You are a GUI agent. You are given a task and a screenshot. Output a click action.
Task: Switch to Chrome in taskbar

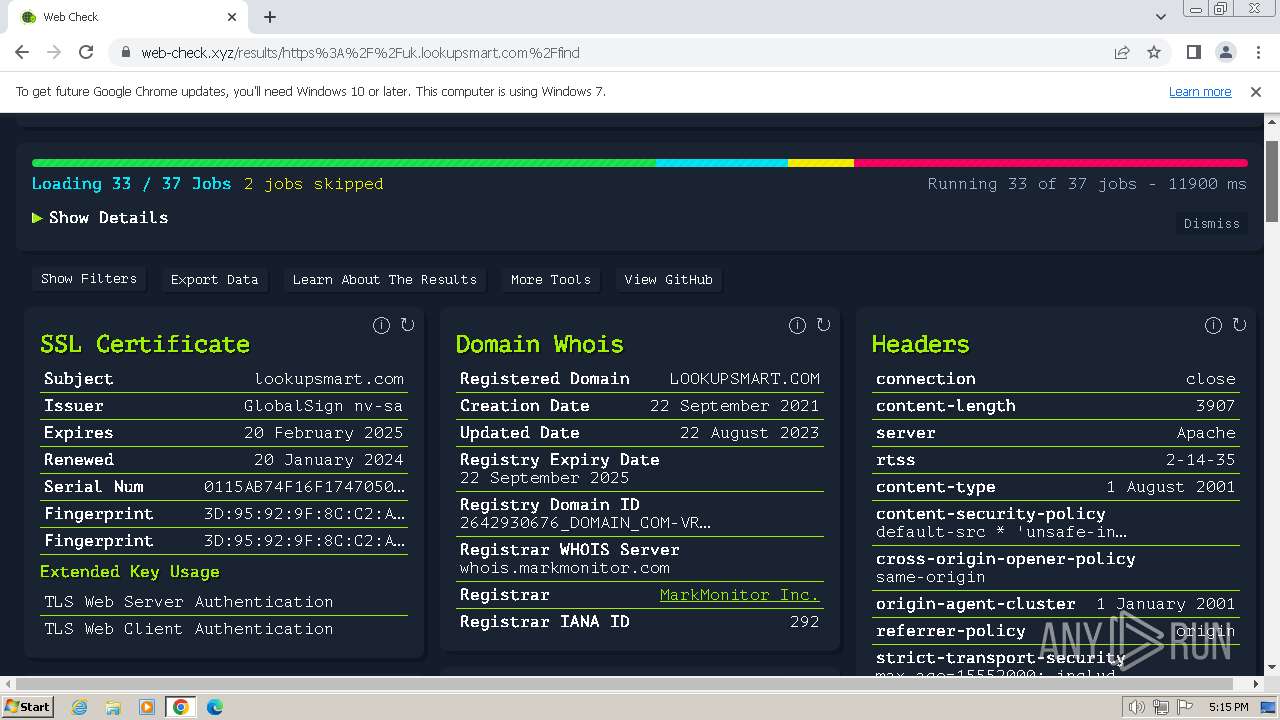click(x=180, y=707)
